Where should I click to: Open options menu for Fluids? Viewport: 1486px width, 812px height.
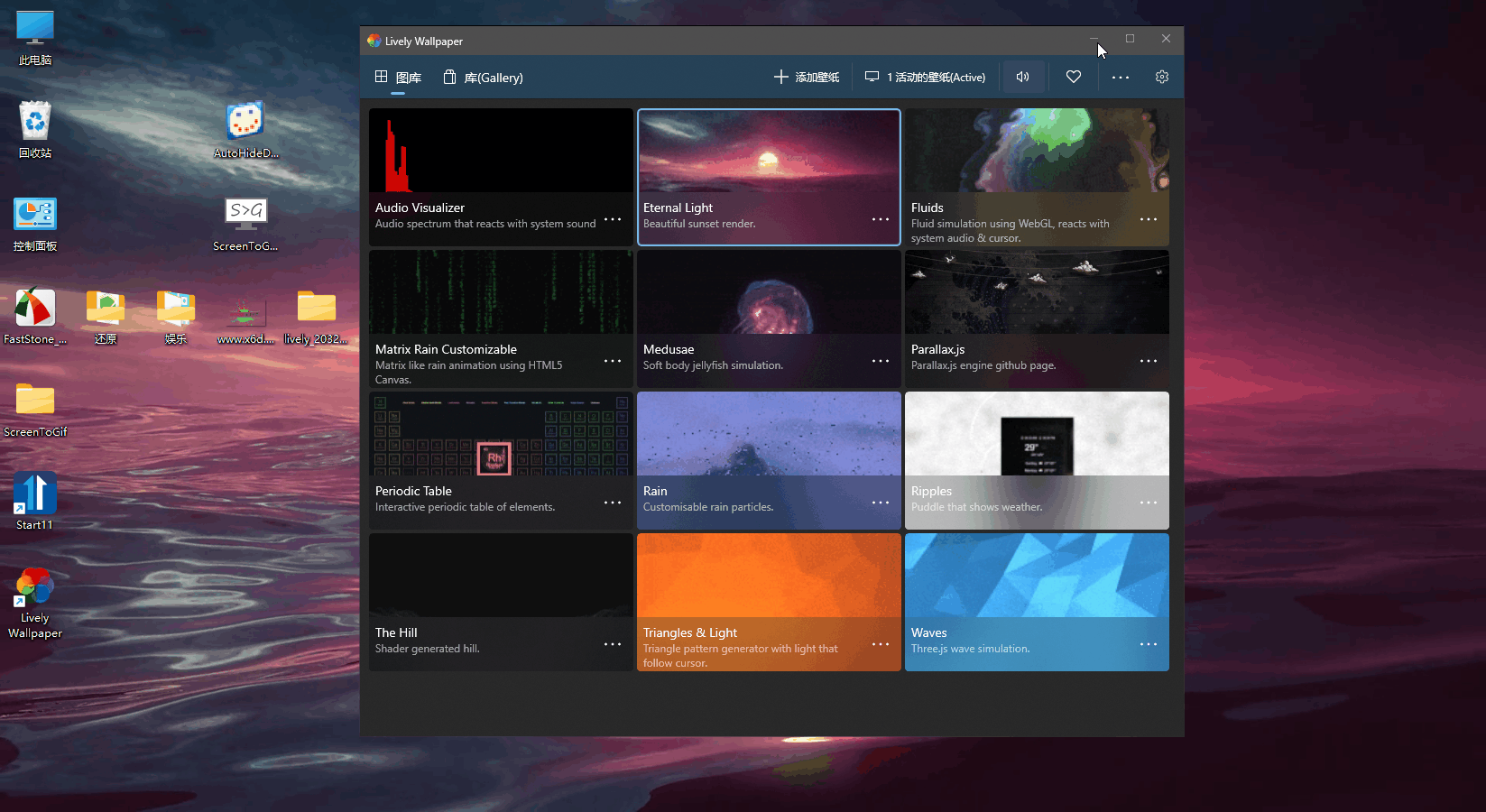[x=1149, y=219]
